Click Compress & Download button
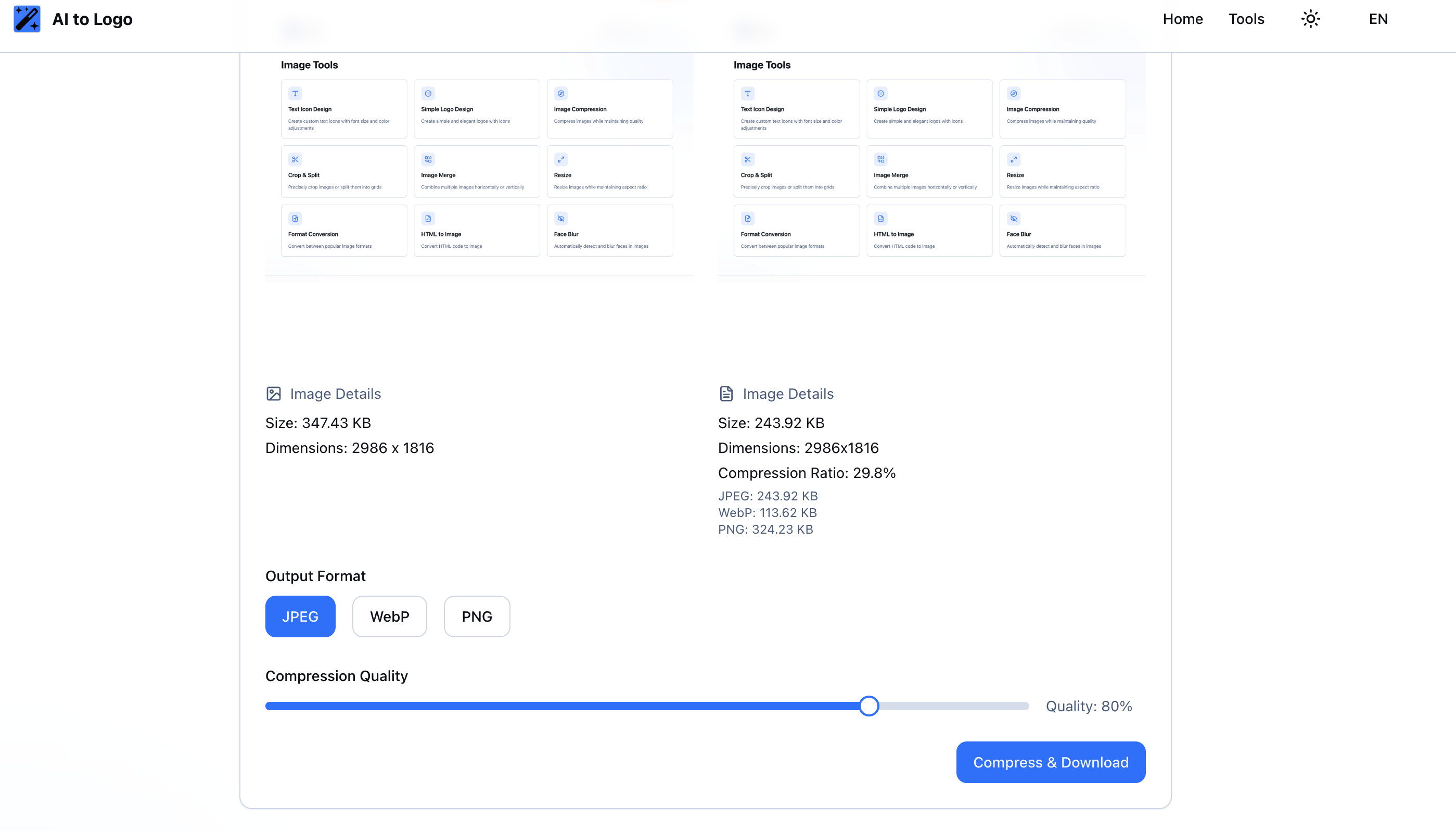 [x=1051, y=762]
